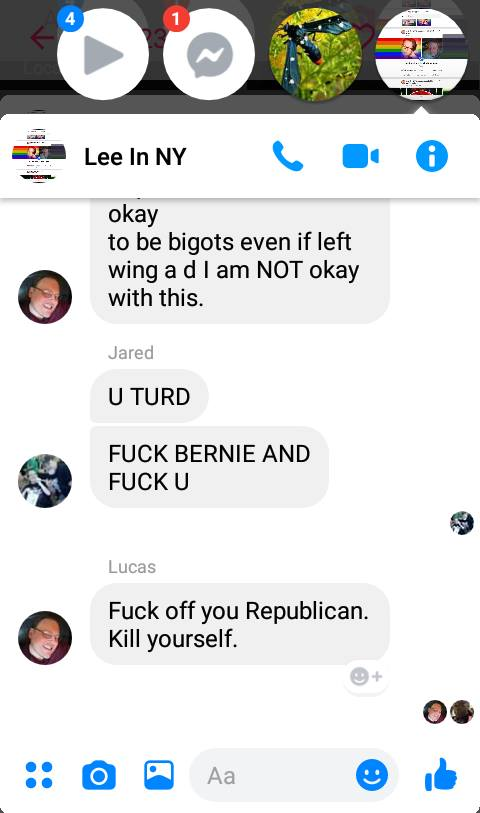The width and height of the screenshot is (480, 813).
Task: Switch to the butterfly photo chat head
Action: pos(315,54)
